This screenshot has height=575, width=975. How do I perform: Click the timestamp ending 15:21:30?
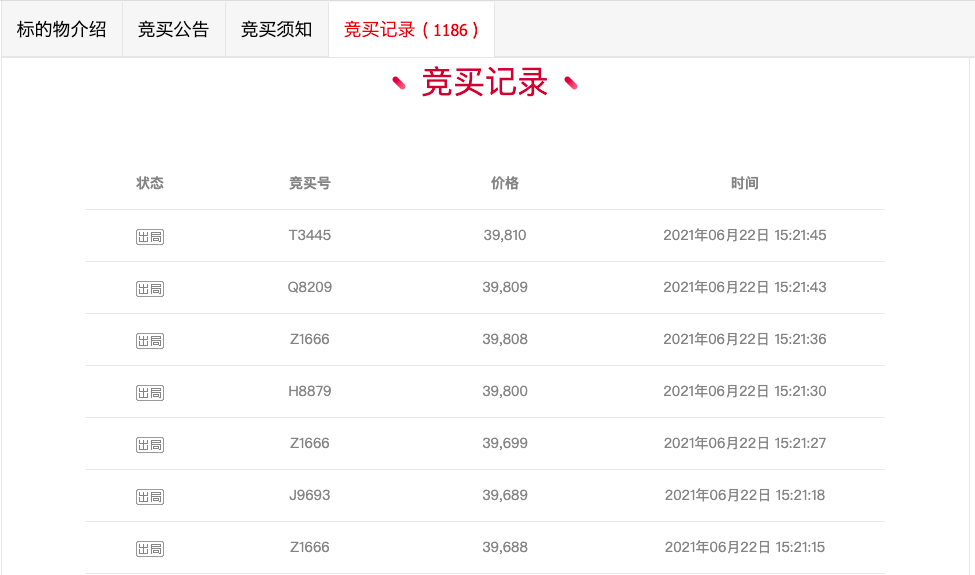tap(744, 391)
